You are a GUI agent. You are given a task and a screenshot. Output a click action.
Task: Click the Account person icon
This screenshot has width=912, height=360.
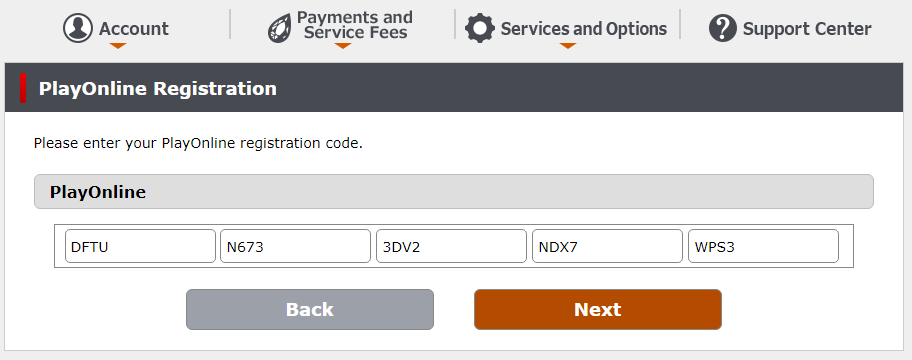[x=78, y=28]
